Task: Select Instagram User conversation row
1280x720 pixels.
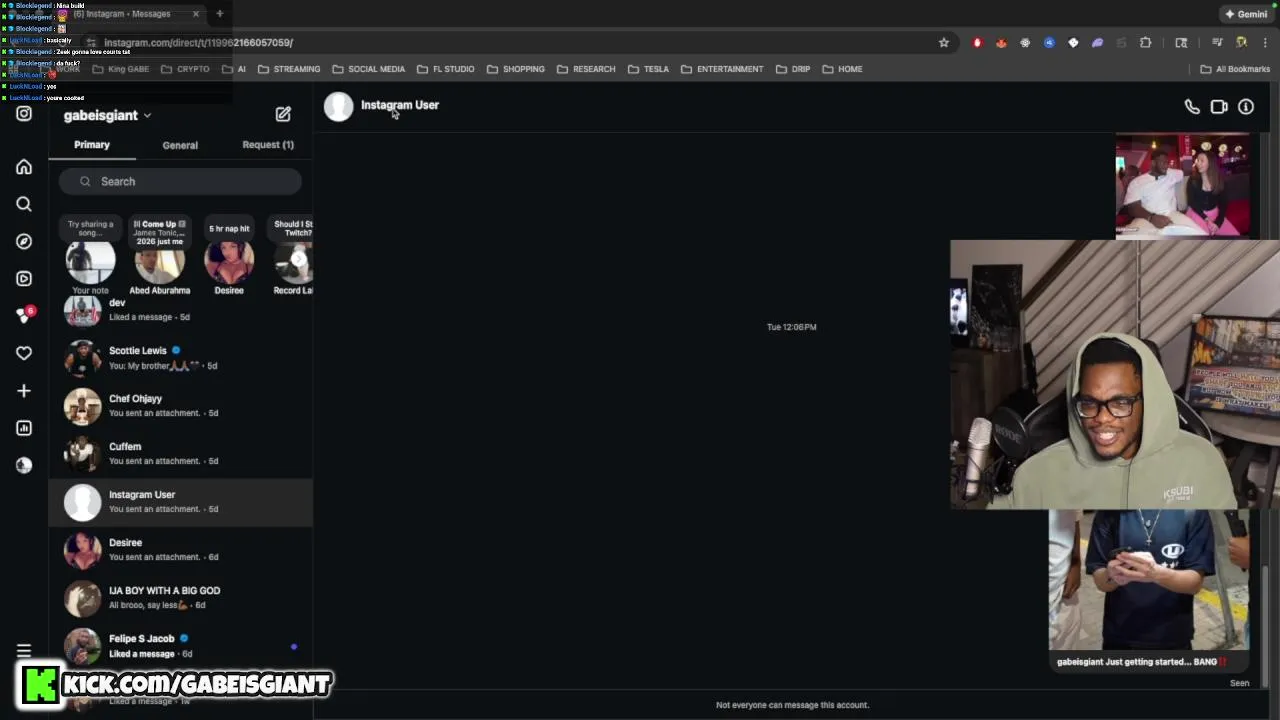Action: 181,502
